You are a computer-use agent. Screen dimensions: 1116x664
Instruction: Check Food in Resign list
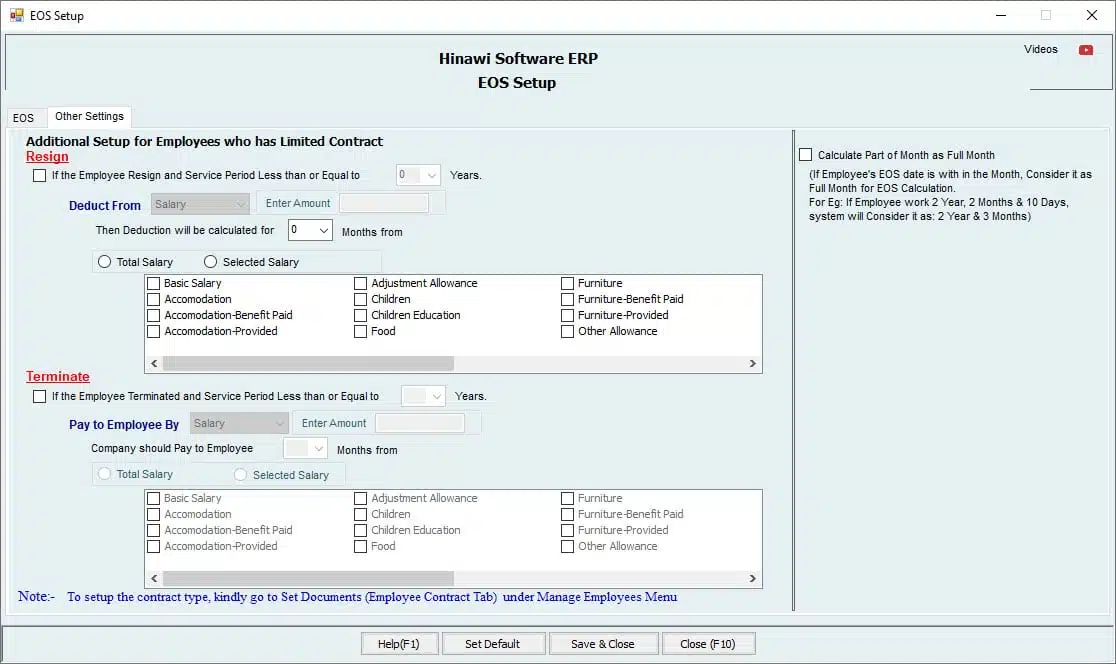[361, 332]
